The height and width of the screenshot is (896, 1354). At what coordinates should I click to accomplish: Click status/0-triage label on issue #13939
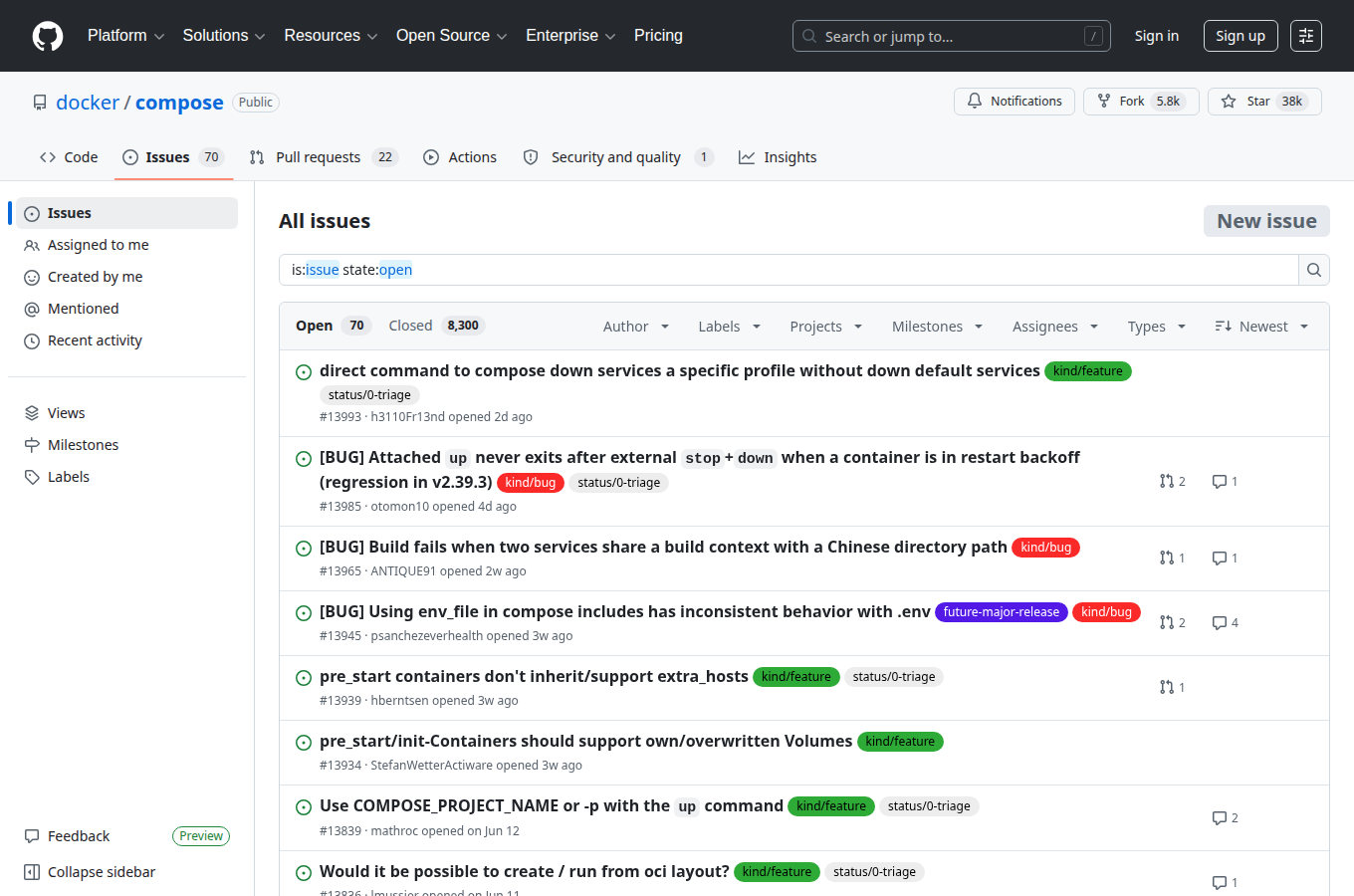[894, 677]
